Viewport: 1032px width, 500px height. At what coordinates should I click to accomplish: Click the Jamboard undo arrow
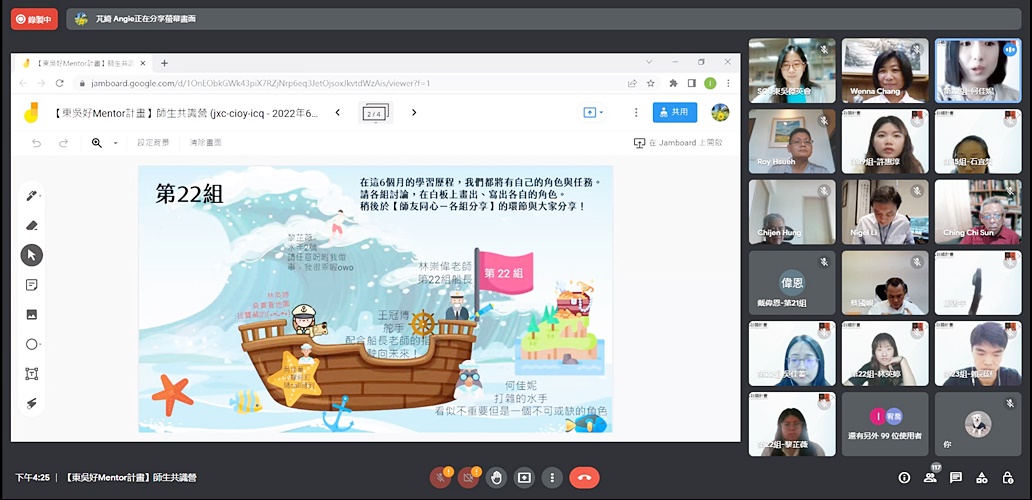37,143
